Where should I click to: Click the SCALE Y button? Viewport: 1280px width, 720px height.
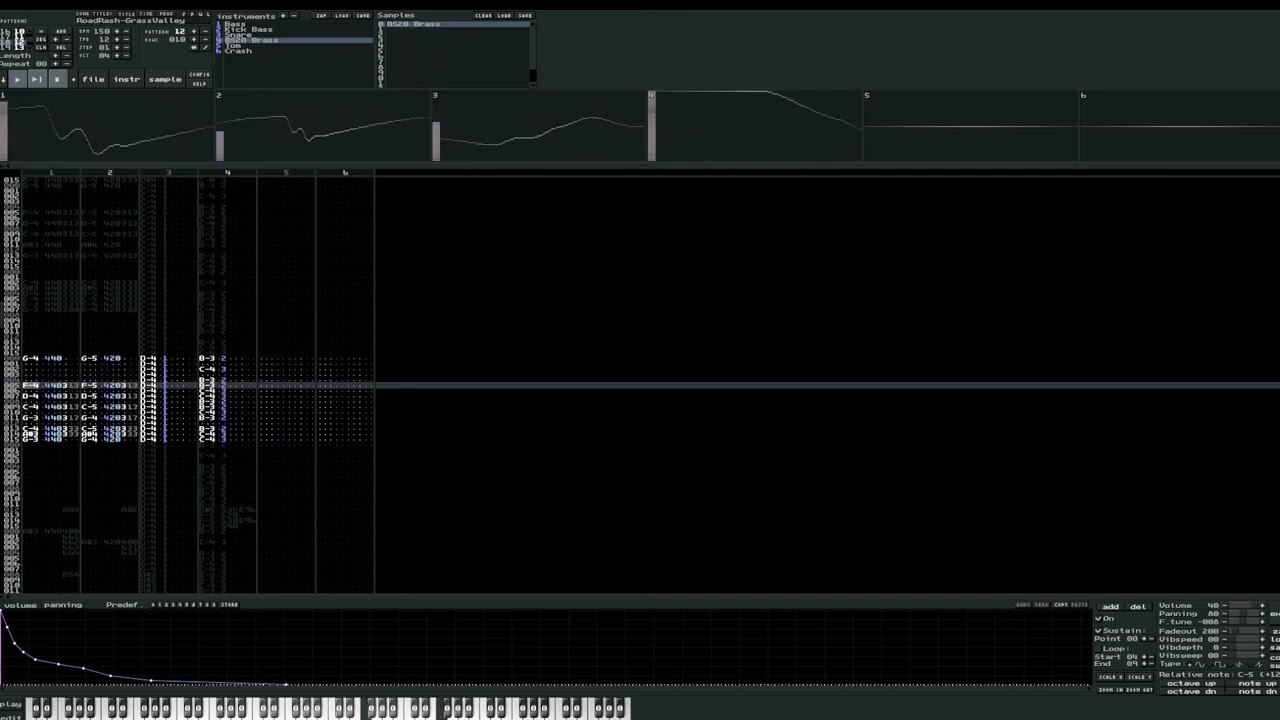click(x=1138, y=677)
